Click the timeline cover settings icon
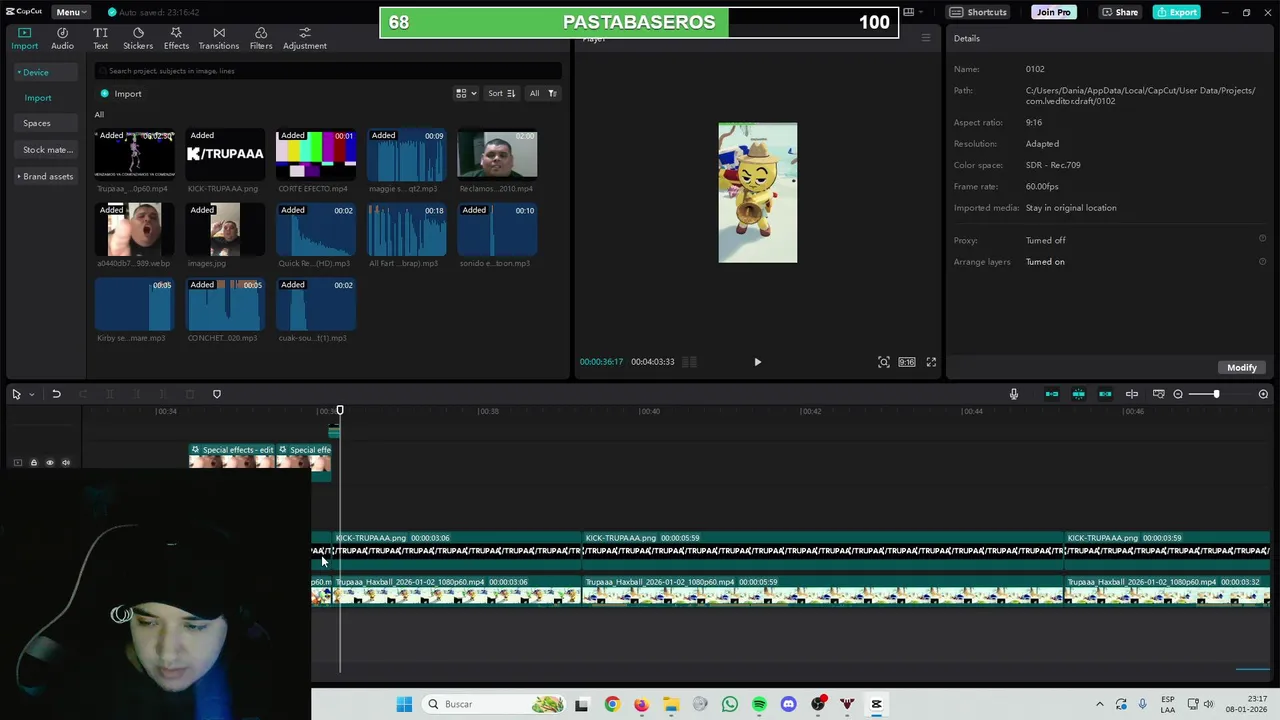This screenshot has width=1280, height=720. click(1159, 394)
